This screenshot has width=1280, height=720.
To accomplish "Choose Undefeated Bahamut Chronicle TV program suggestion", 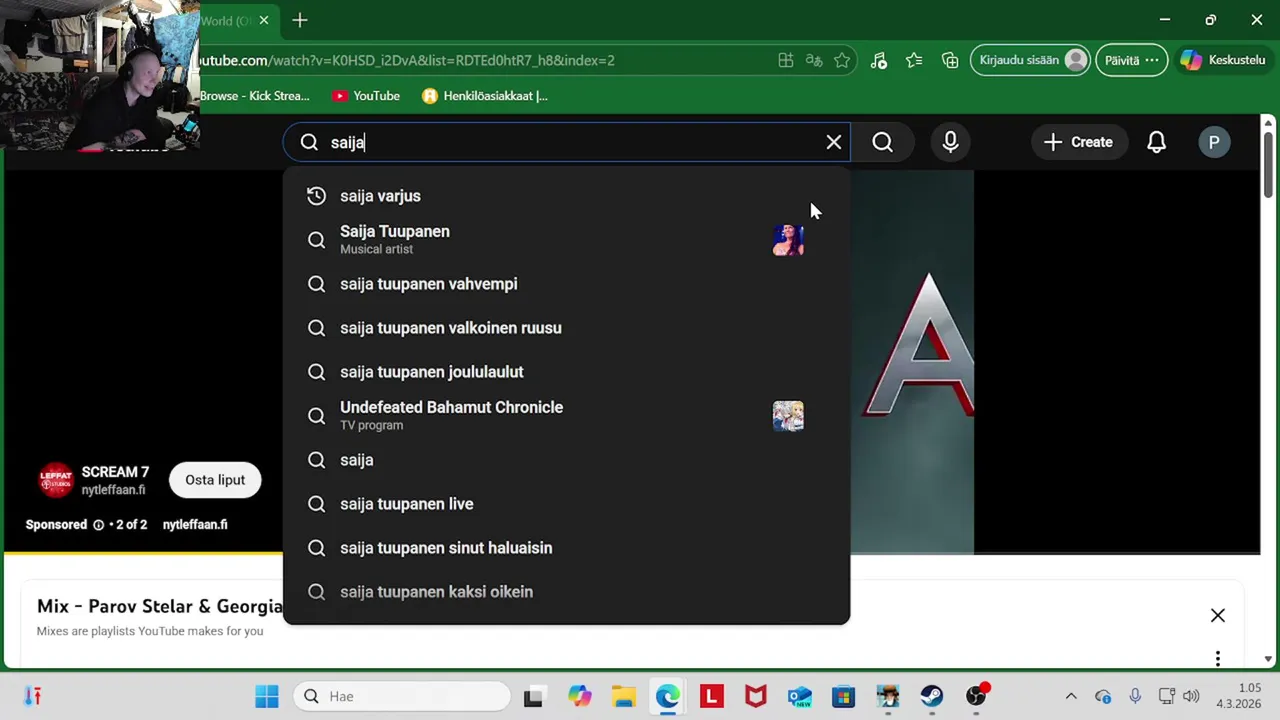I will (567, 415).
